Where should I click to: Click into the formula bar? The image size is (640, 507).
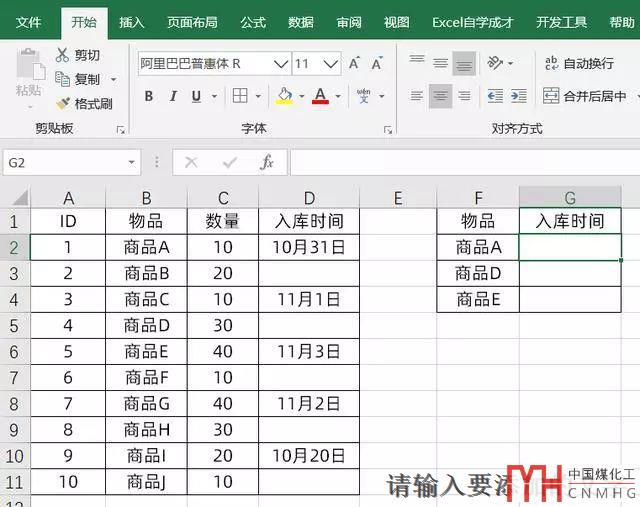click(465, 162)
